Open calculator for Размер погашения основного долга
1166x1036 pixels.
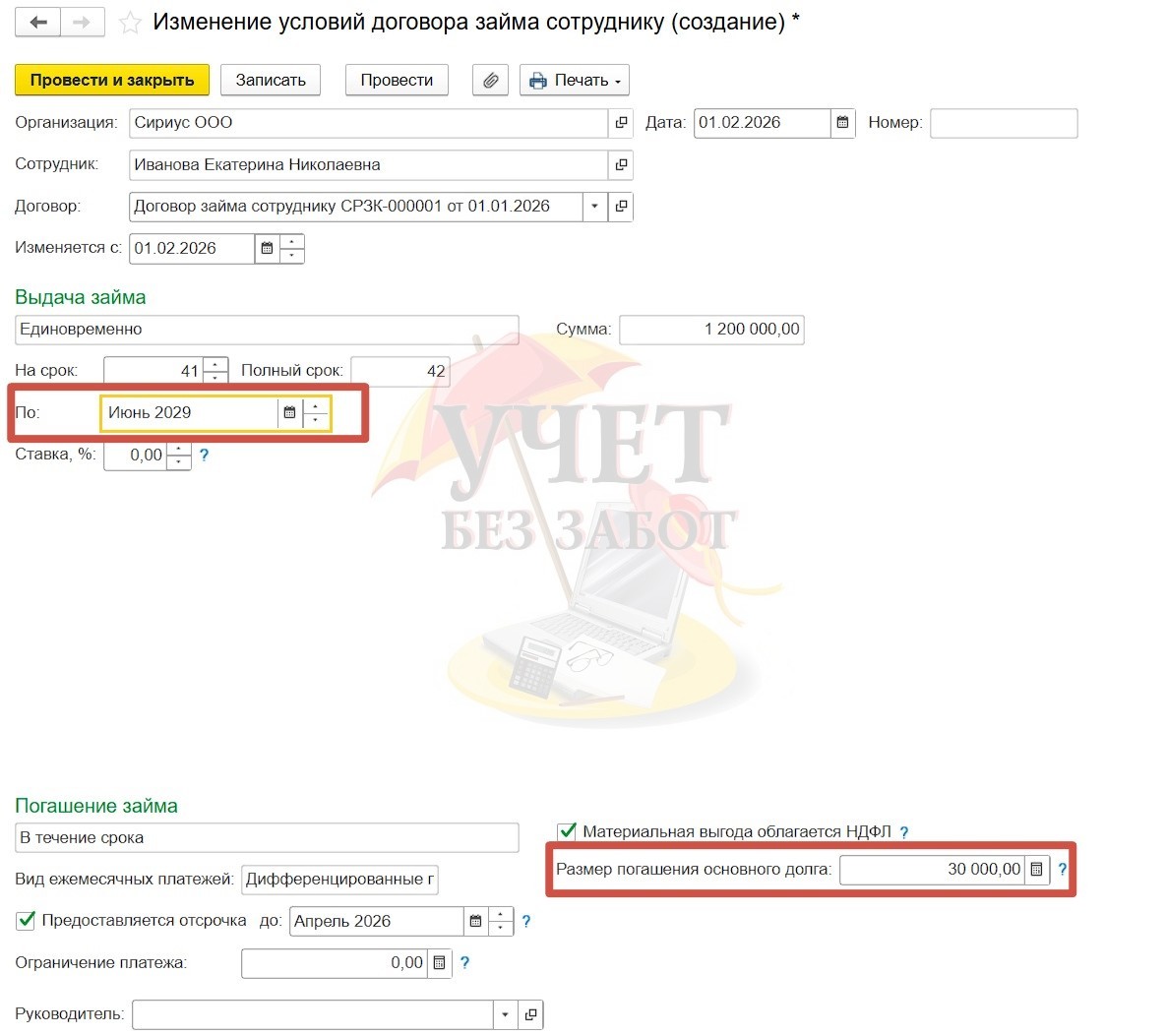point(1036,870)
